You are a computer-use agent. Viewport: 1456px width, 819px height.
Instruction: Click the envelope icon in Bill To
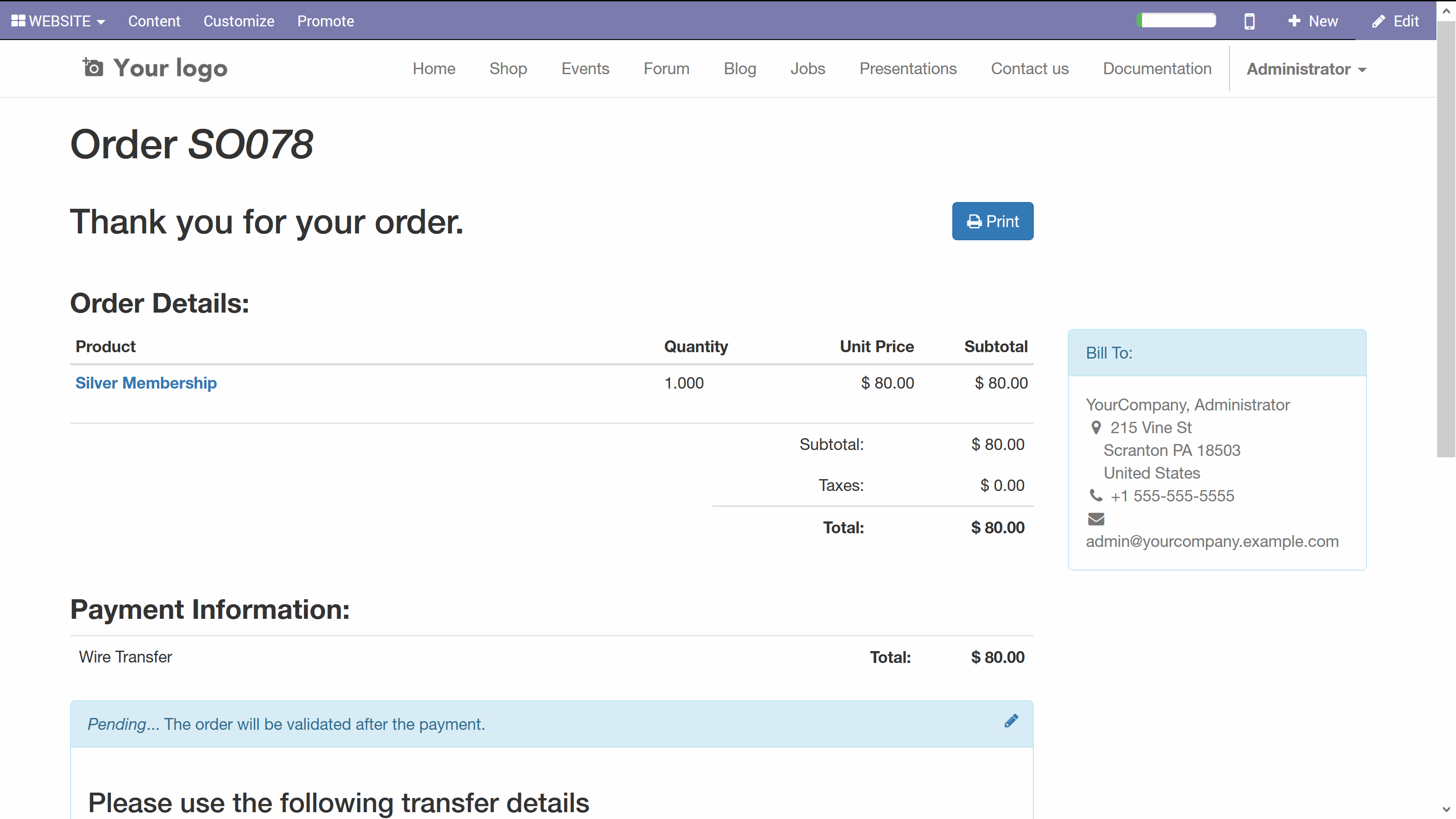click(1096, 518)
